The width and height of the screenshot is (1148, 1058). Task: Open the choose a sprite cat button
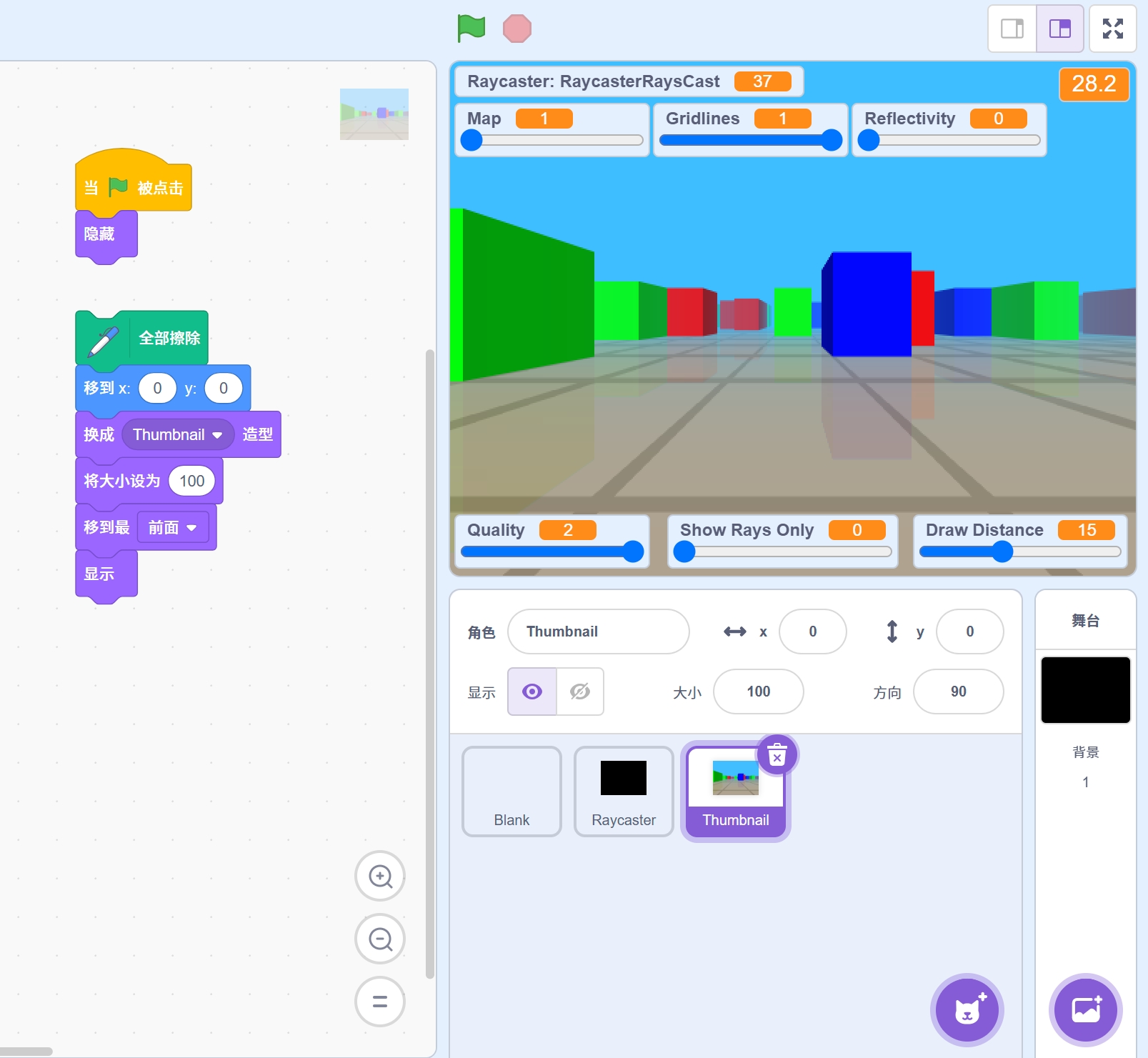(x=967, y=1010)
